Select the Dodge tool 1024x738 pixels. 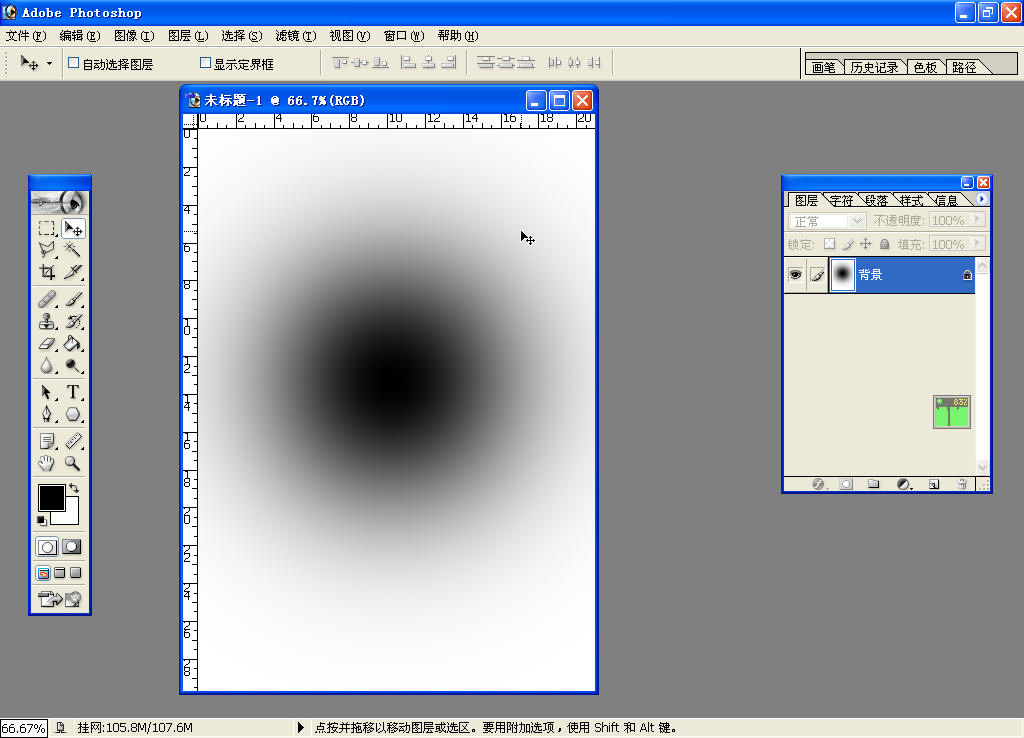73,366
